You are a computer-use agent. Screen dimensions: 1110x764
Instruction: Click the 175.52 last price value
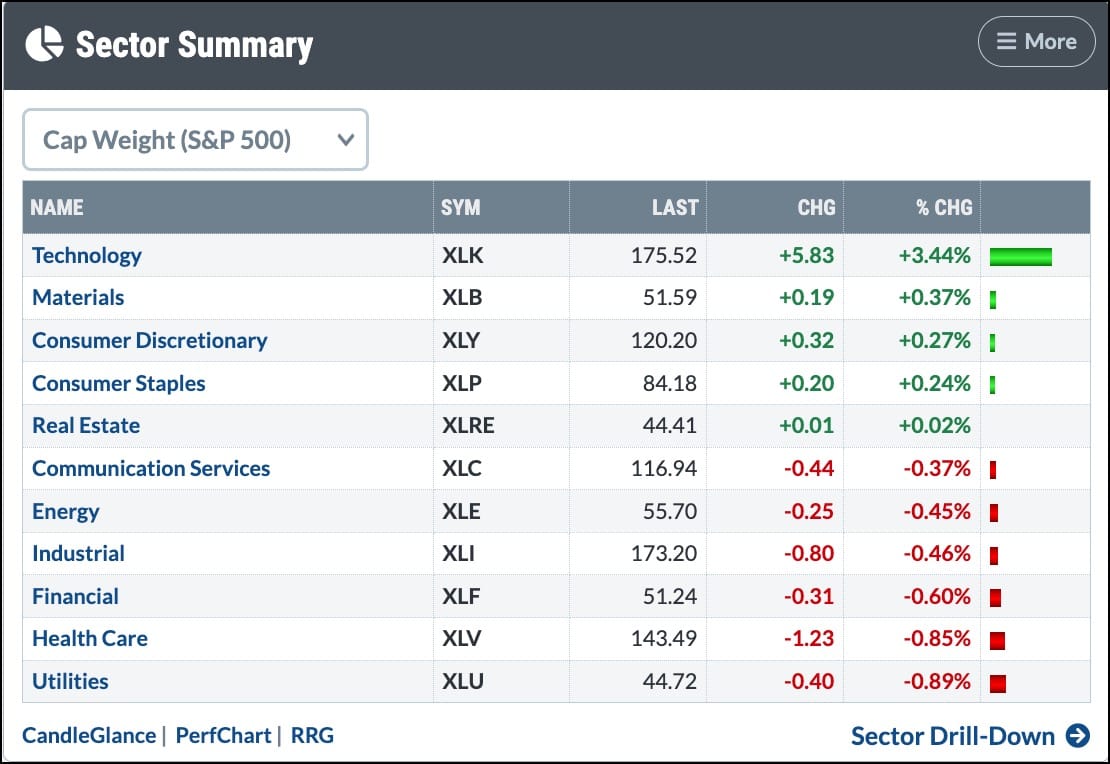[663, 256]
